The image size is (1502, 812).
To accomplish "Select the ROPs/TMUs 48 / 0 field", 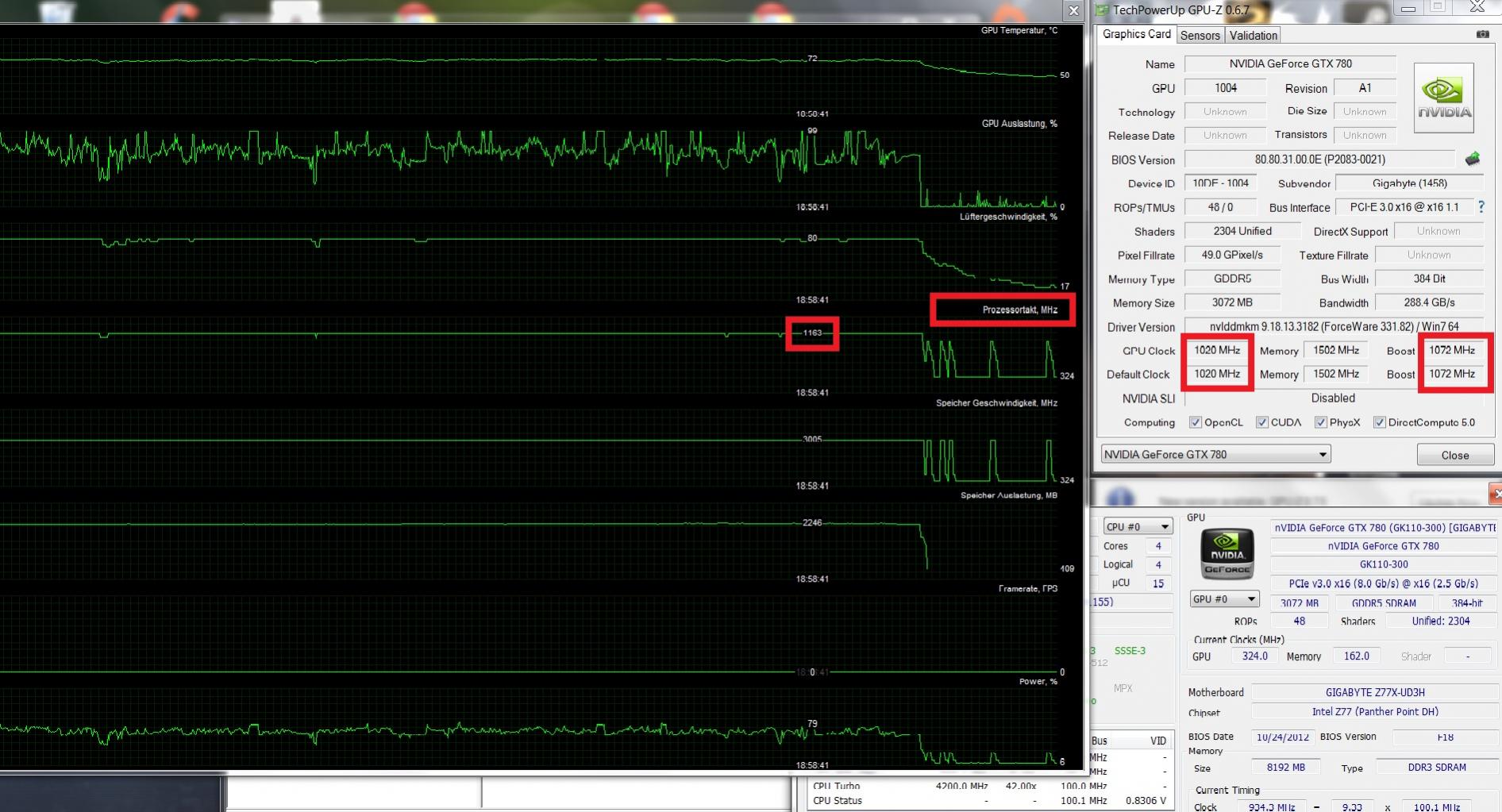I will pos(1220,207).
